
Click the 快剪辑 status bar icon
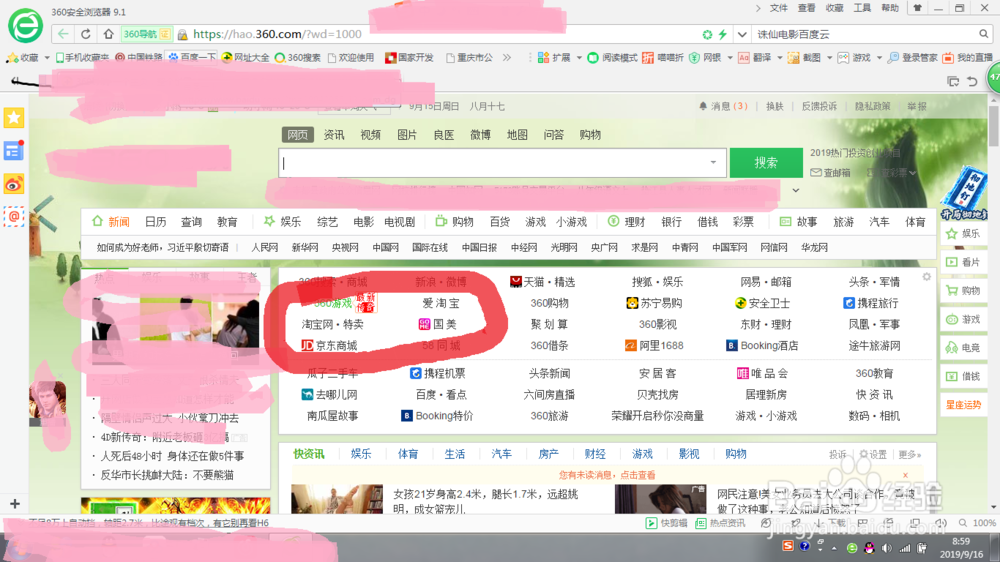[666, 523]
